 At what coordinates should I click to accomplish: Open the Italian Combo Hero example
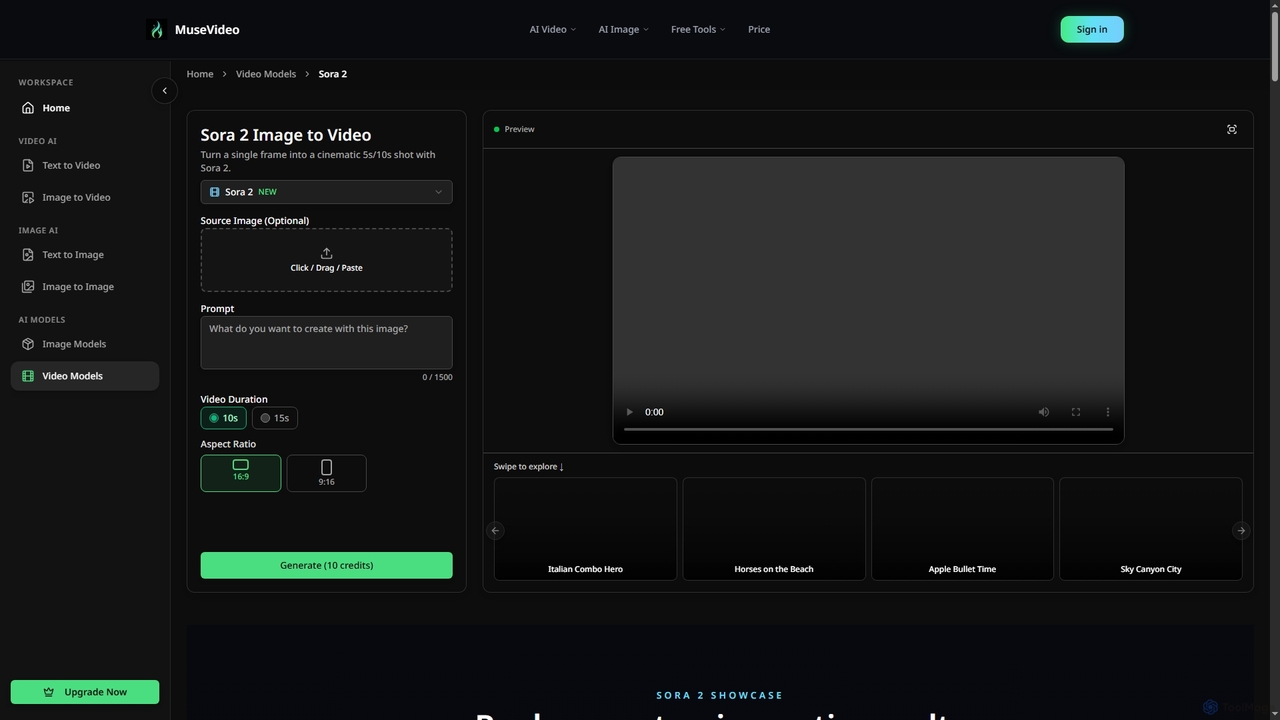pos(585,529)
